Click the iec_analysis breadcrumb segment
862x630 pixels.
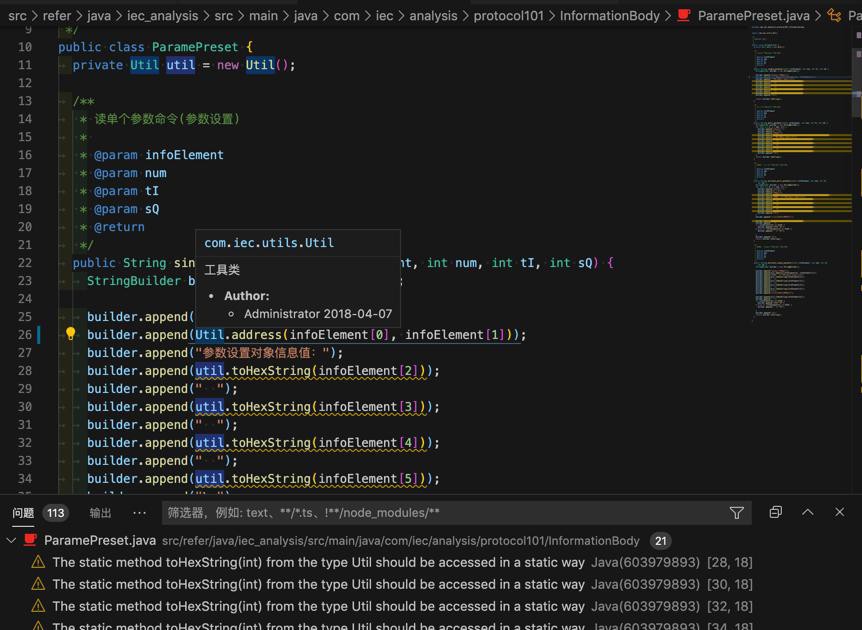point(161,16)
